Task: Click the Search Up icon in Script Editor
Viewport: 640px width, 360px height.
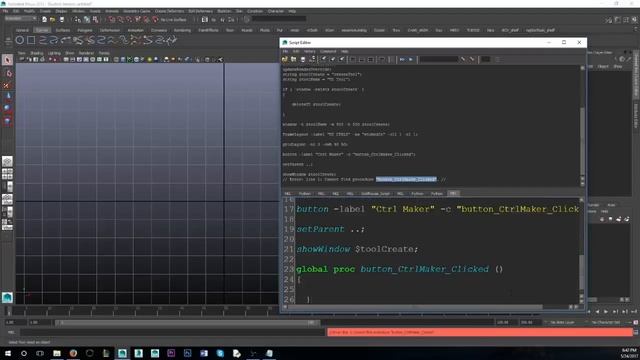Action: (x=472, y=60)
